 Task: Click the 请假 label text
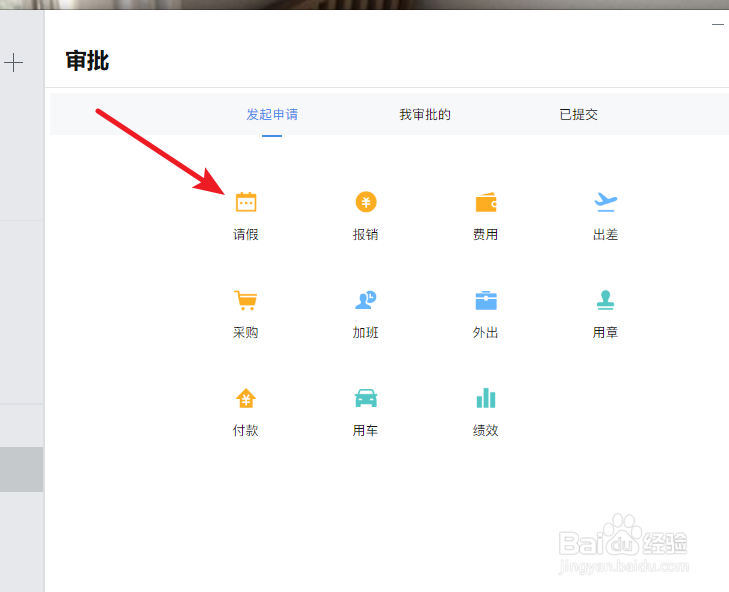pyautogui.click(x=245, y=234)
